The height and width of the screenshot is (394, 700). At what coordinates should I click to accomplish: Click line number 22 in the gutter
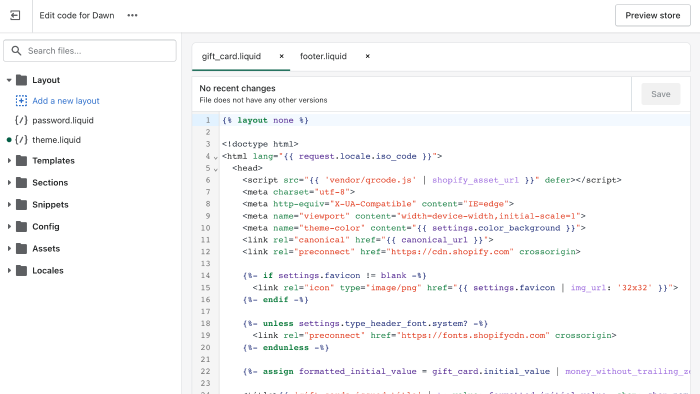tap(205, 372)
